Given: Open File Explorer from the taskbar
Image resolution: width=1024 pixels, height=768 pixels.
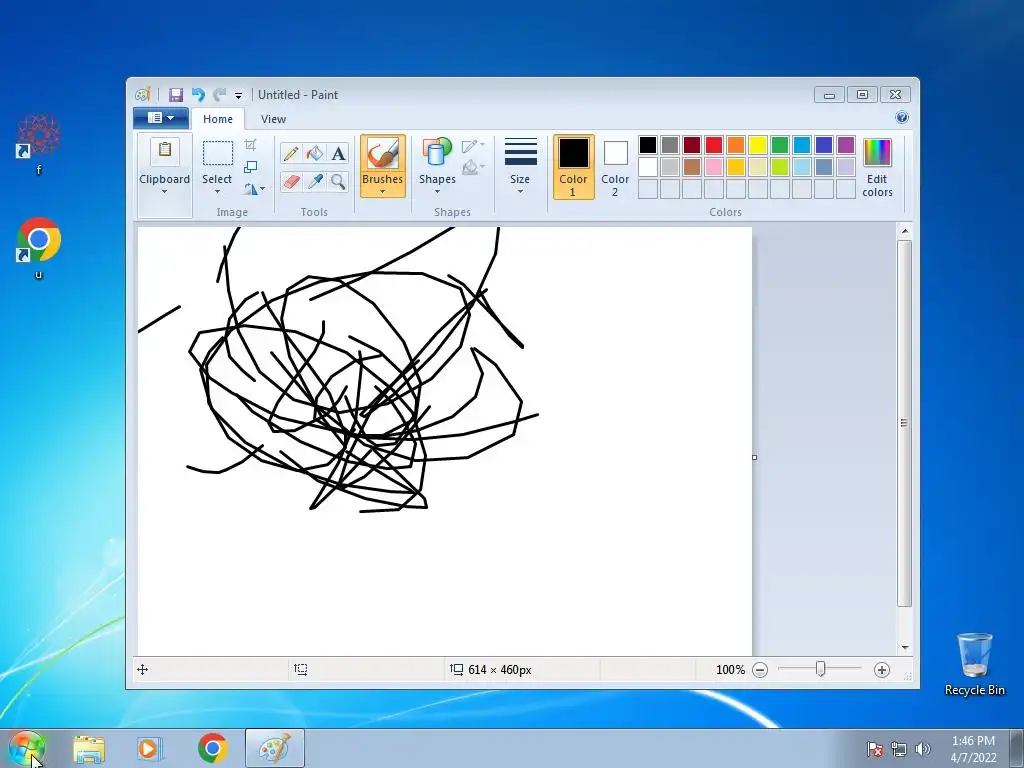Looking at the screenshot, I should (89, 748).
